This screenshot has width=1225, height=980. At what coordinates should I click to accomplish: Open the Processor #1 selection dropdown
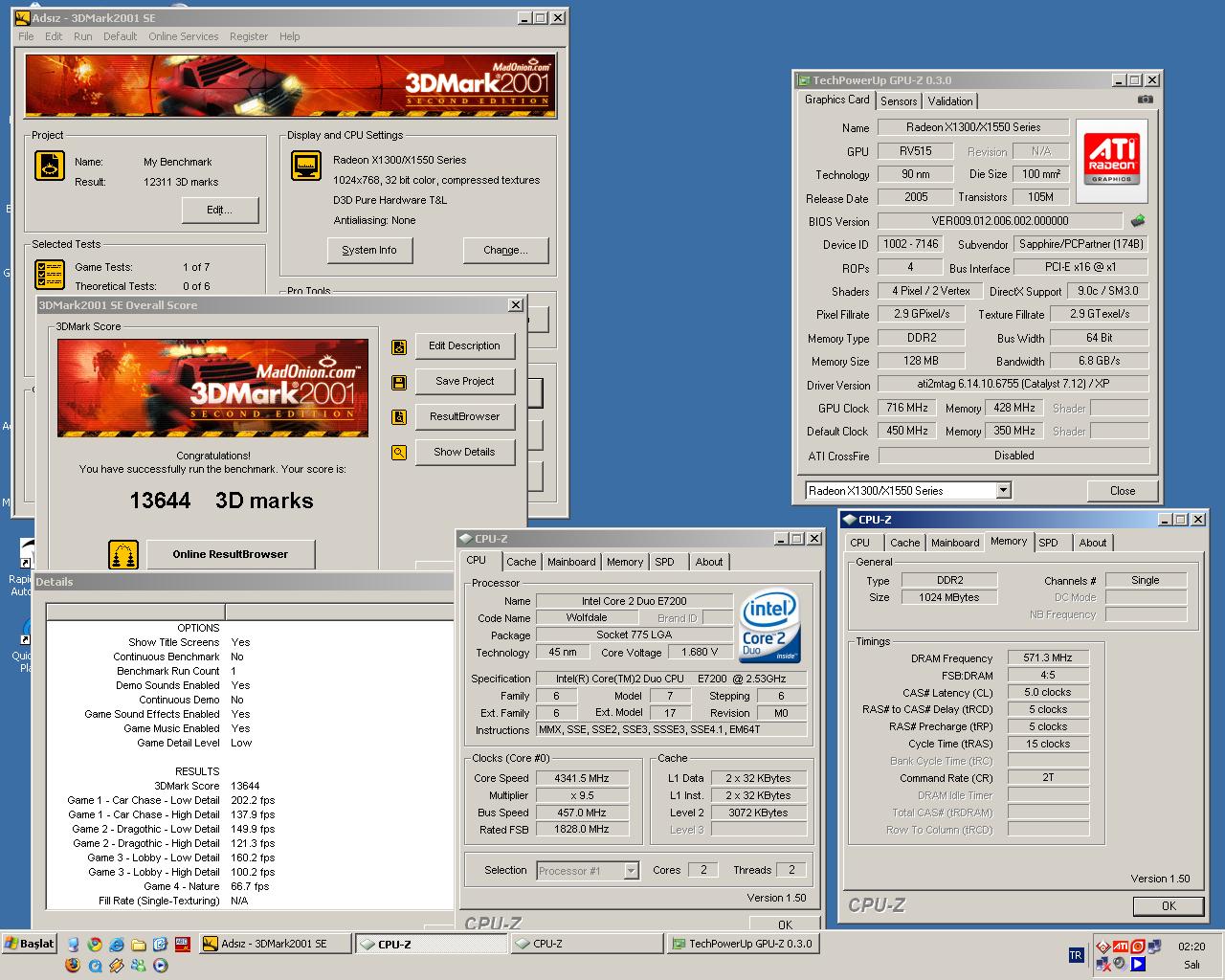point(631,870)
